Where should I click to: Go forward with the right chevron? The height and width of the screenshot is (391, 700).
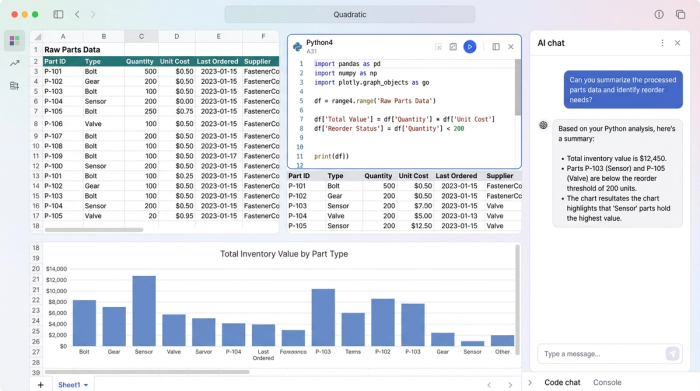tap(93, 14)
